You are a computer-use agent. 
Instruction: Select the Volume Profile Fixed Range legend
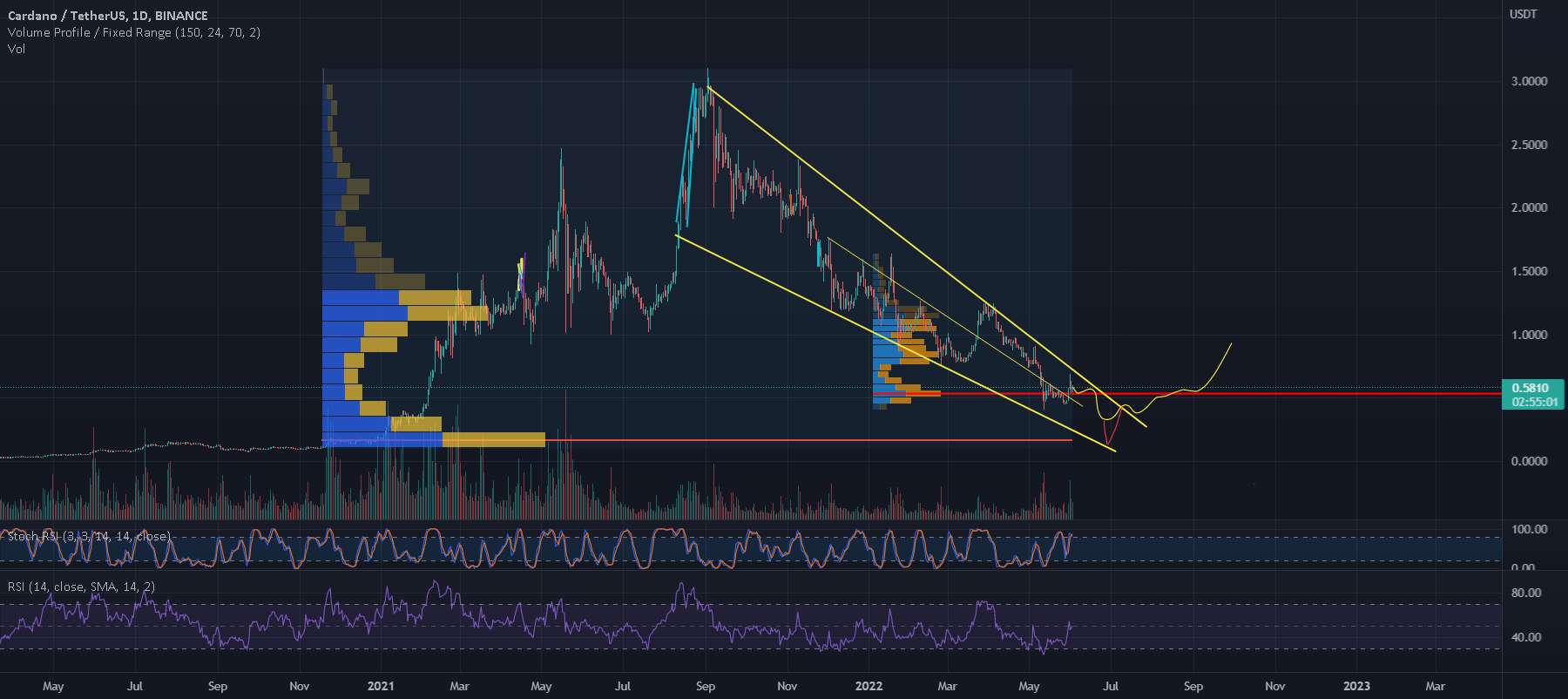pyautogui.click(x=133, y=32)
